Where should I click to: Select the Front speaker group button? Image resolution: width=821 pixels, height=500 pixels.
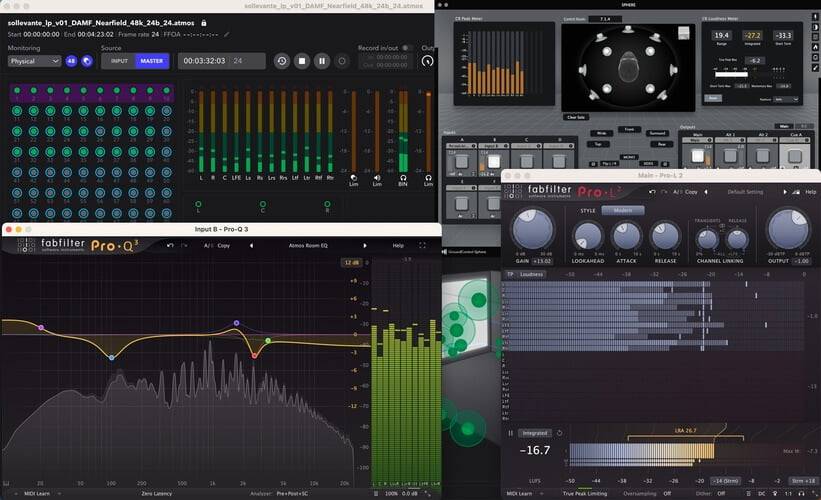click(629, 129)
